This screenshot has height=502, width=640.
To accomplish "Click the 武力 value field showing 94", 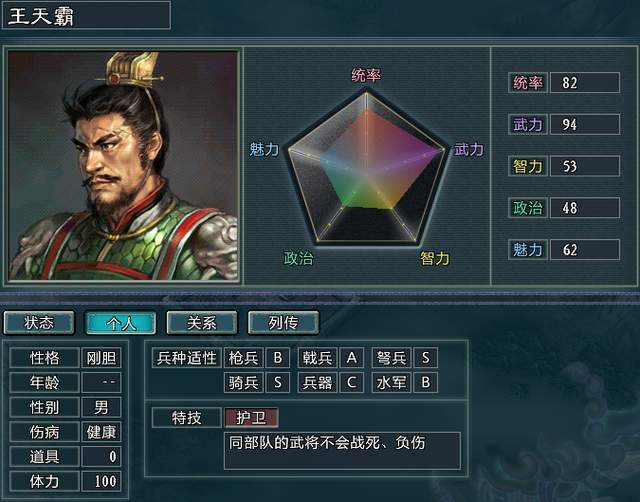I will tap(585, 124).
